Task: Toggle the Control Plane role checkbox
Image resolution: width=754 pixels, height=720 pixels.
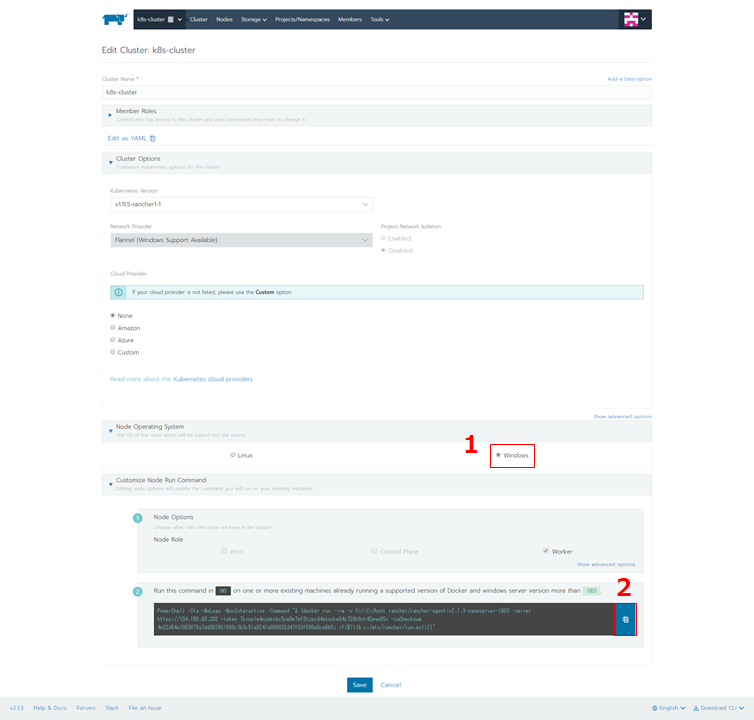Action: pos(374,551)
